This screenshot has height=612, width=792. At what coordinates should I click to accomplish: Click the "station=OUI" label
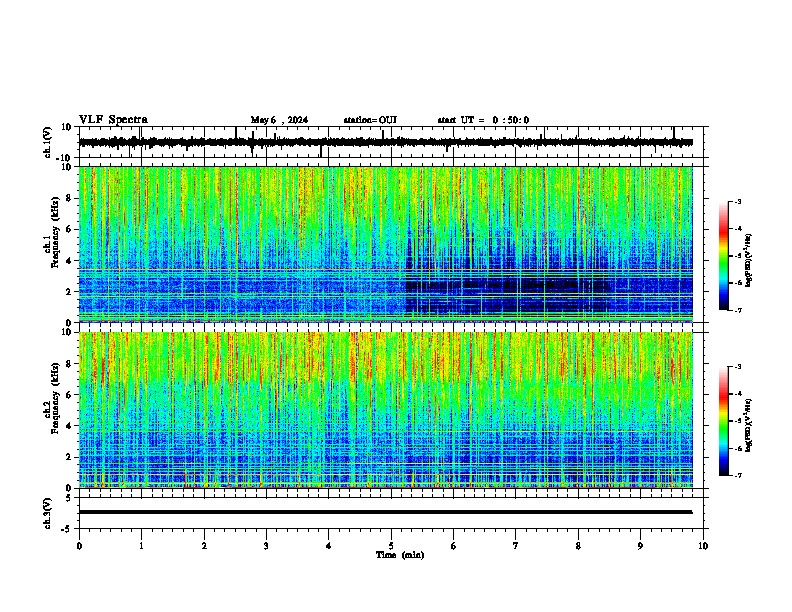click(370, 120)
